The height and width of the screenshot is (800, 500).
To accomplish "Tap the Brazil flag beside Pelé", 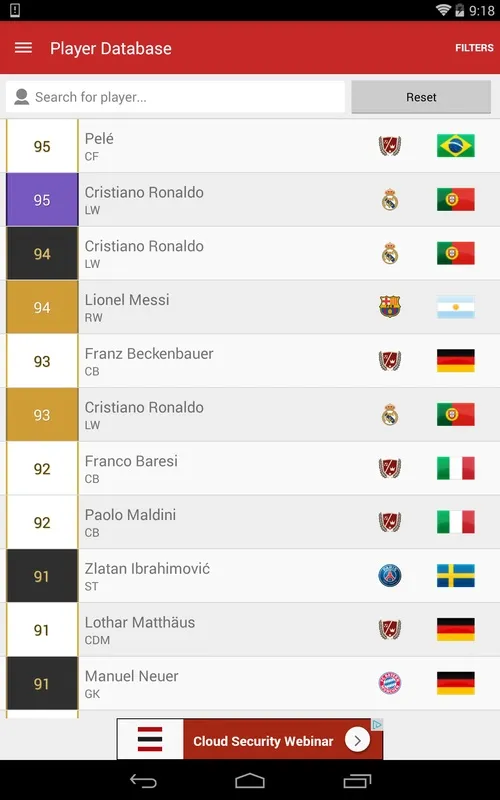I will click(456, 145).
